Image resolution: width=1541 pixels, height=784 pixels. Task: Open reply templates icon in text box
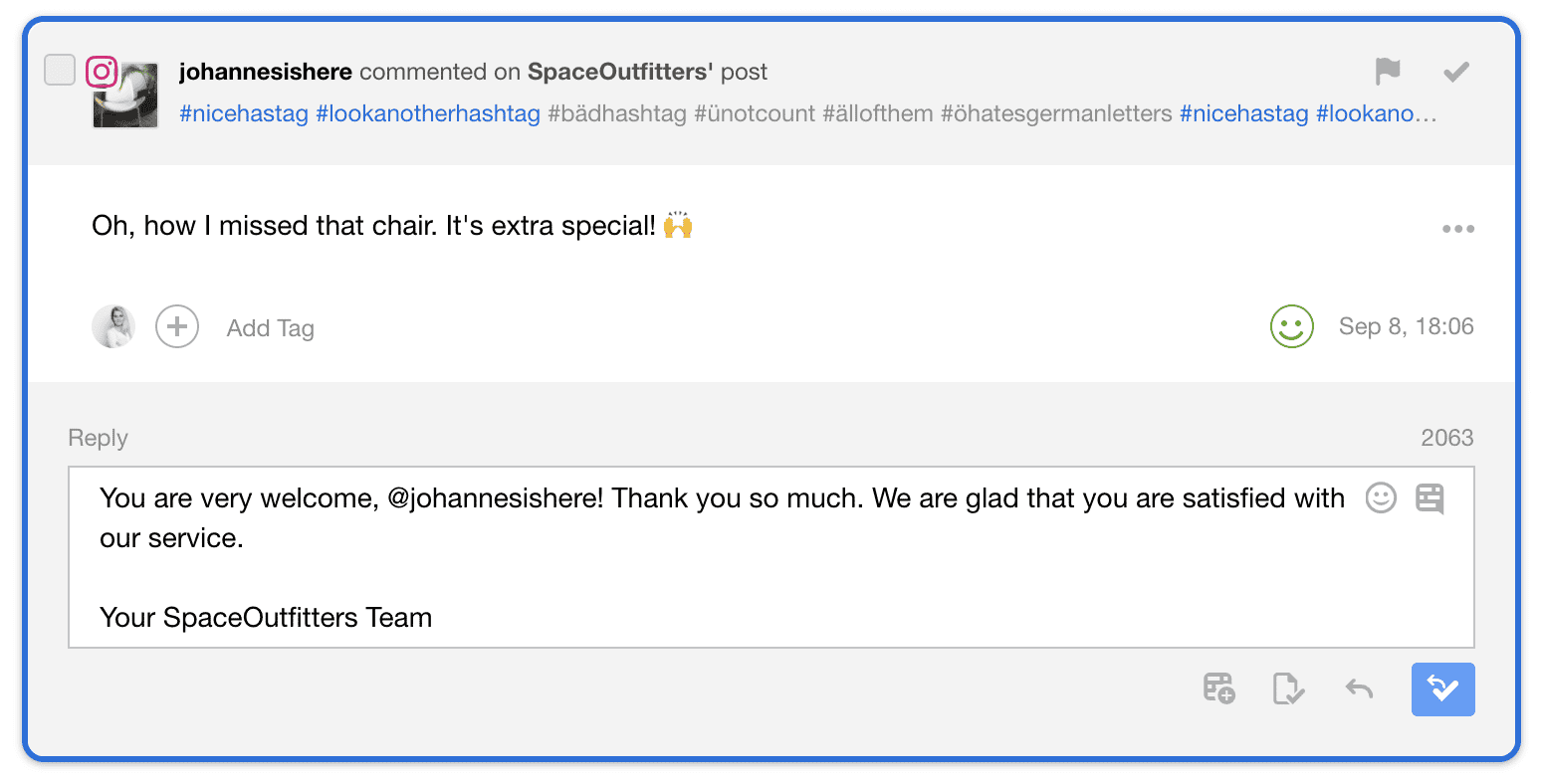click(x=1430, y=497)
